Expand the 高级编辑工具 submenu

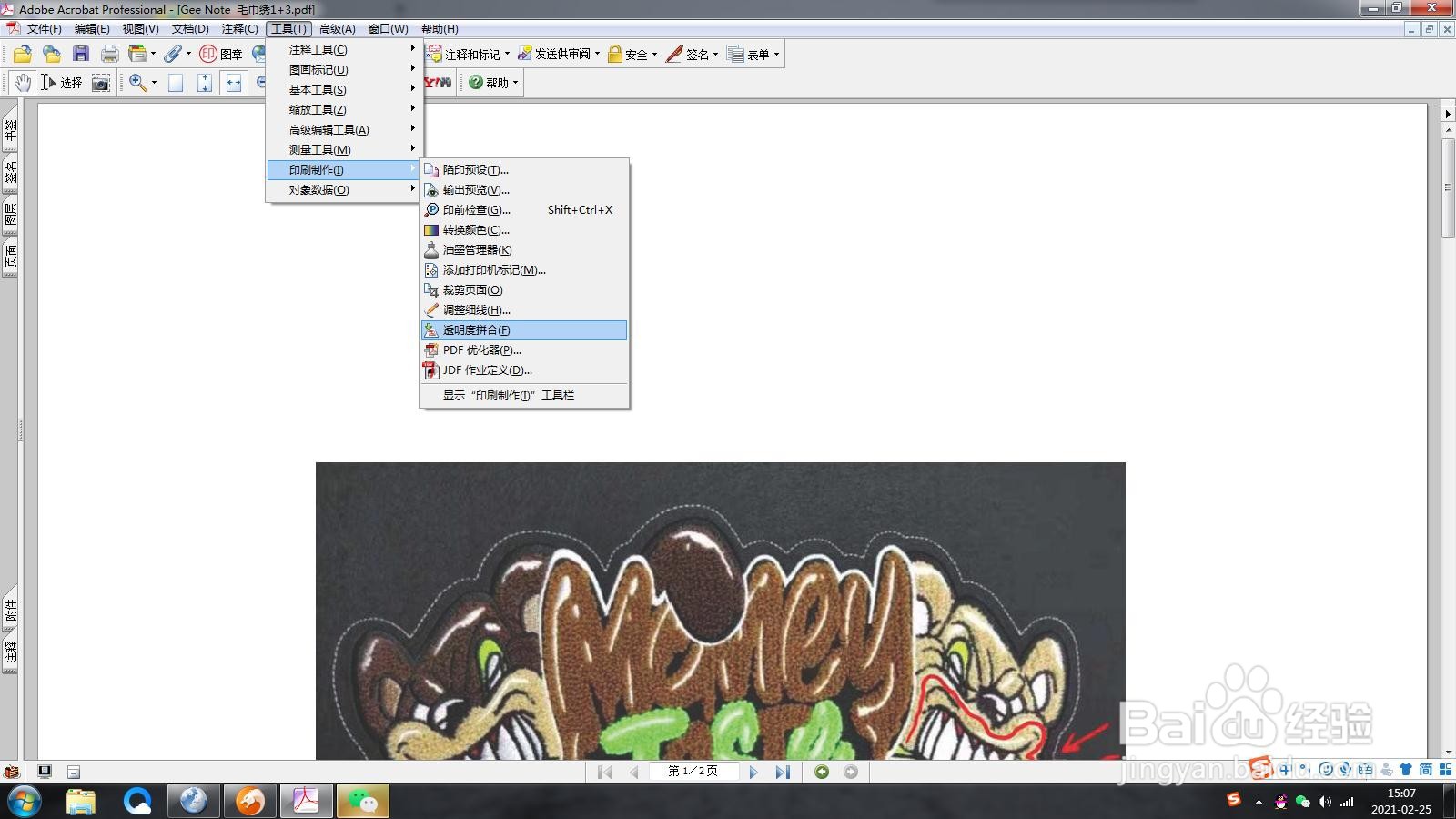(342, 130)
